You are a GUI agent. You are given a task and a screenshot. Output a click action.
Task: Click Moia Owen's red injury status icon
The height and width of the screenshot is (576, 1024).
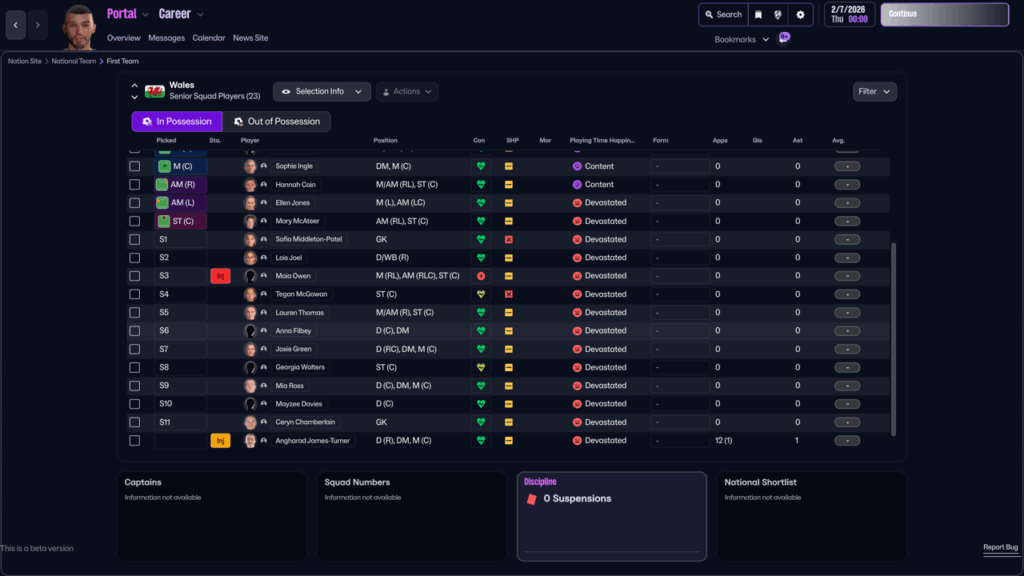point(220,276)
